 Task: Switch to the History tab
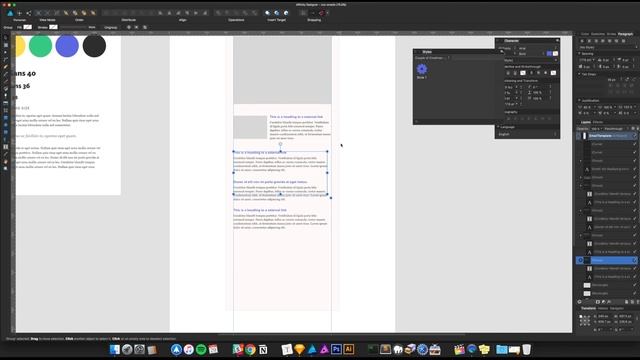pyautogui.click(x=603, y=308)
